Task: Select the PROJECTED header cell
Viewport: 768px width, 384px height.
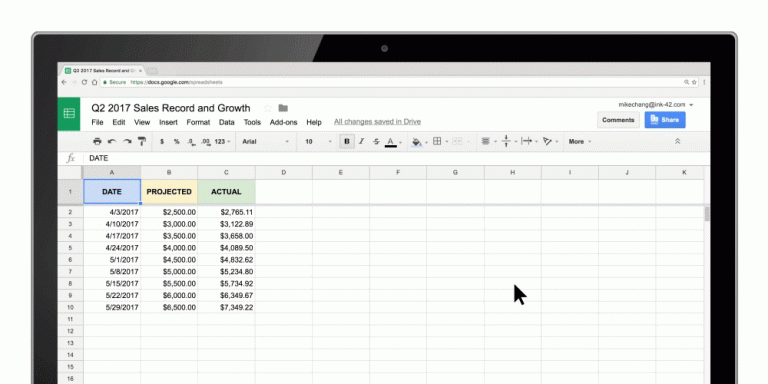Action: [x=169, y=192]
